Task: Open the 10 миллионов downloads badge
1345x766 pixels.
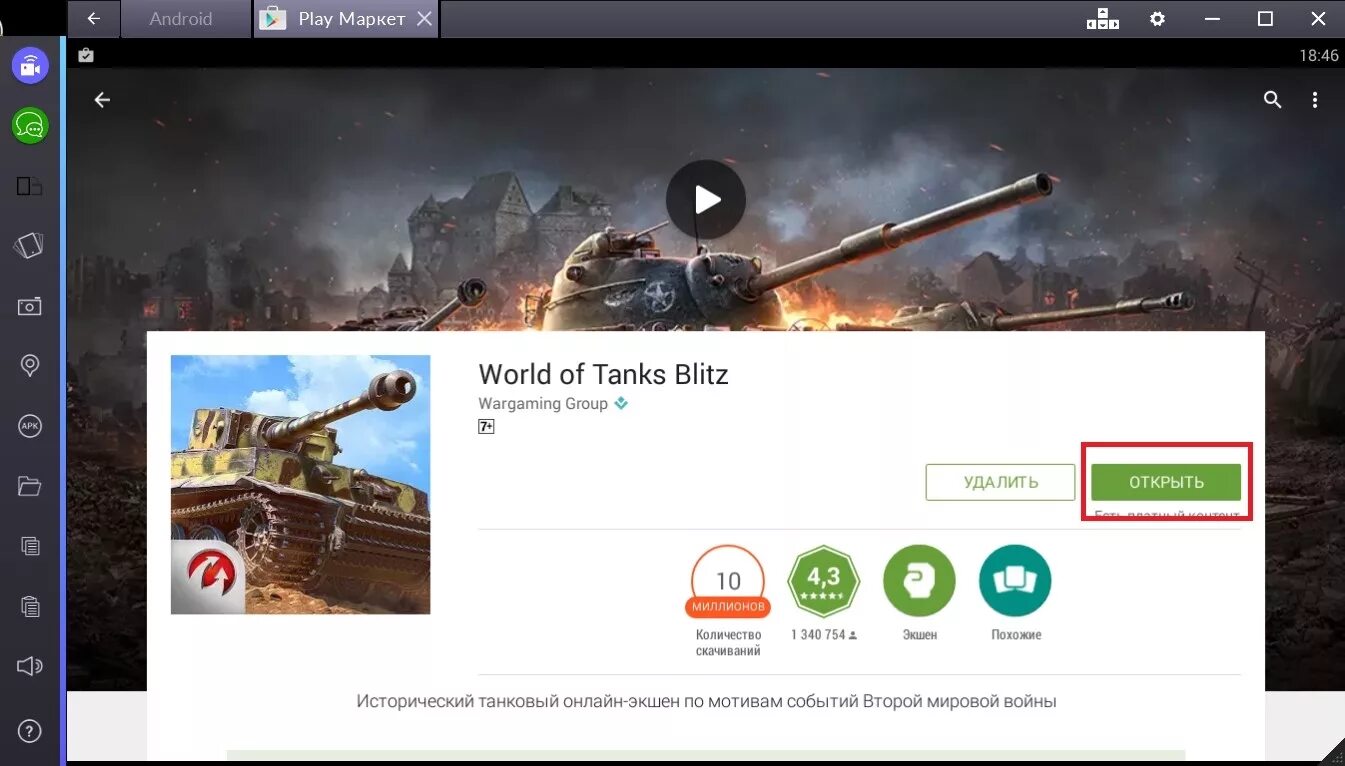Action: tap(728, 582)
